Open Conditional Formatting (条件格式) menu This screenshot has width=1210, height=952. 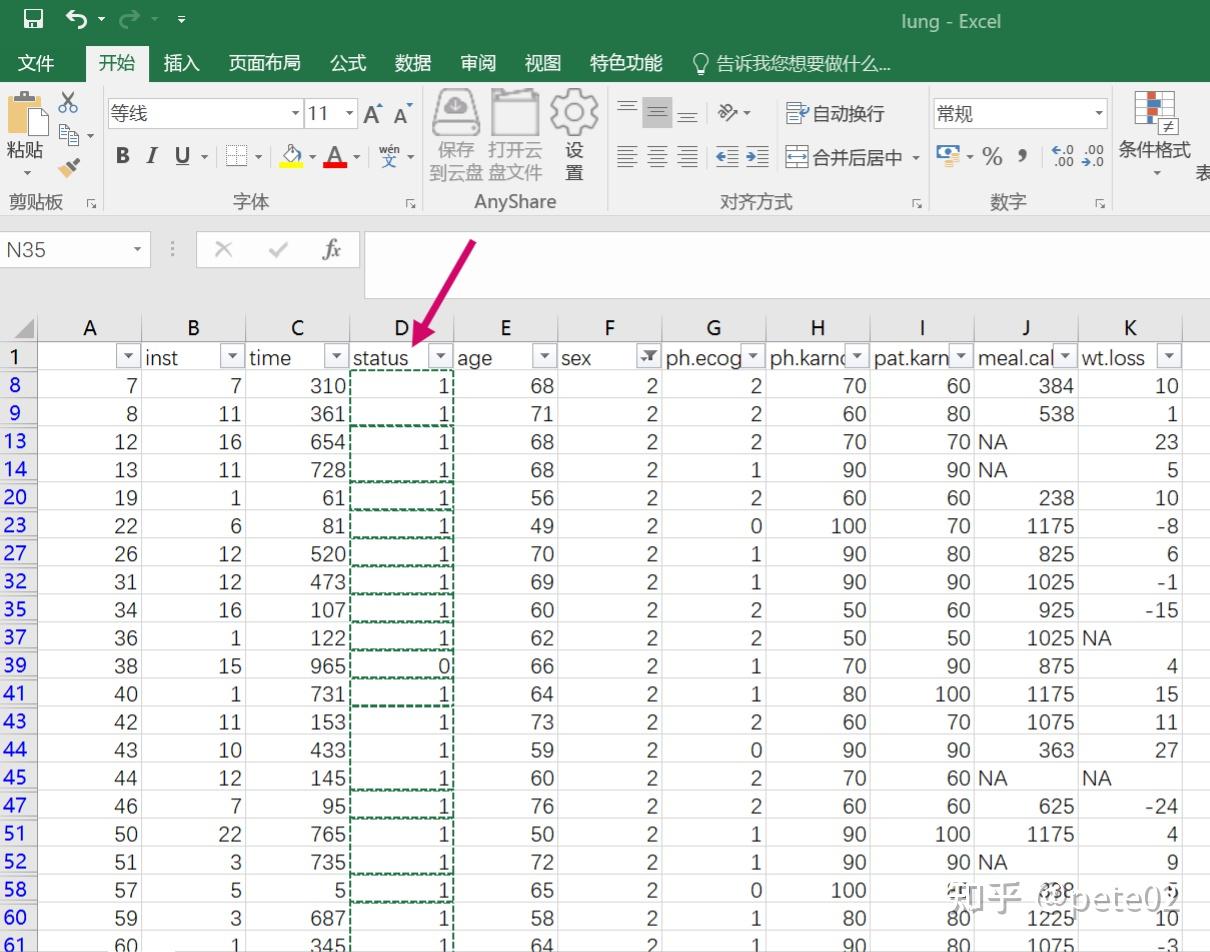coord(1155,133)
